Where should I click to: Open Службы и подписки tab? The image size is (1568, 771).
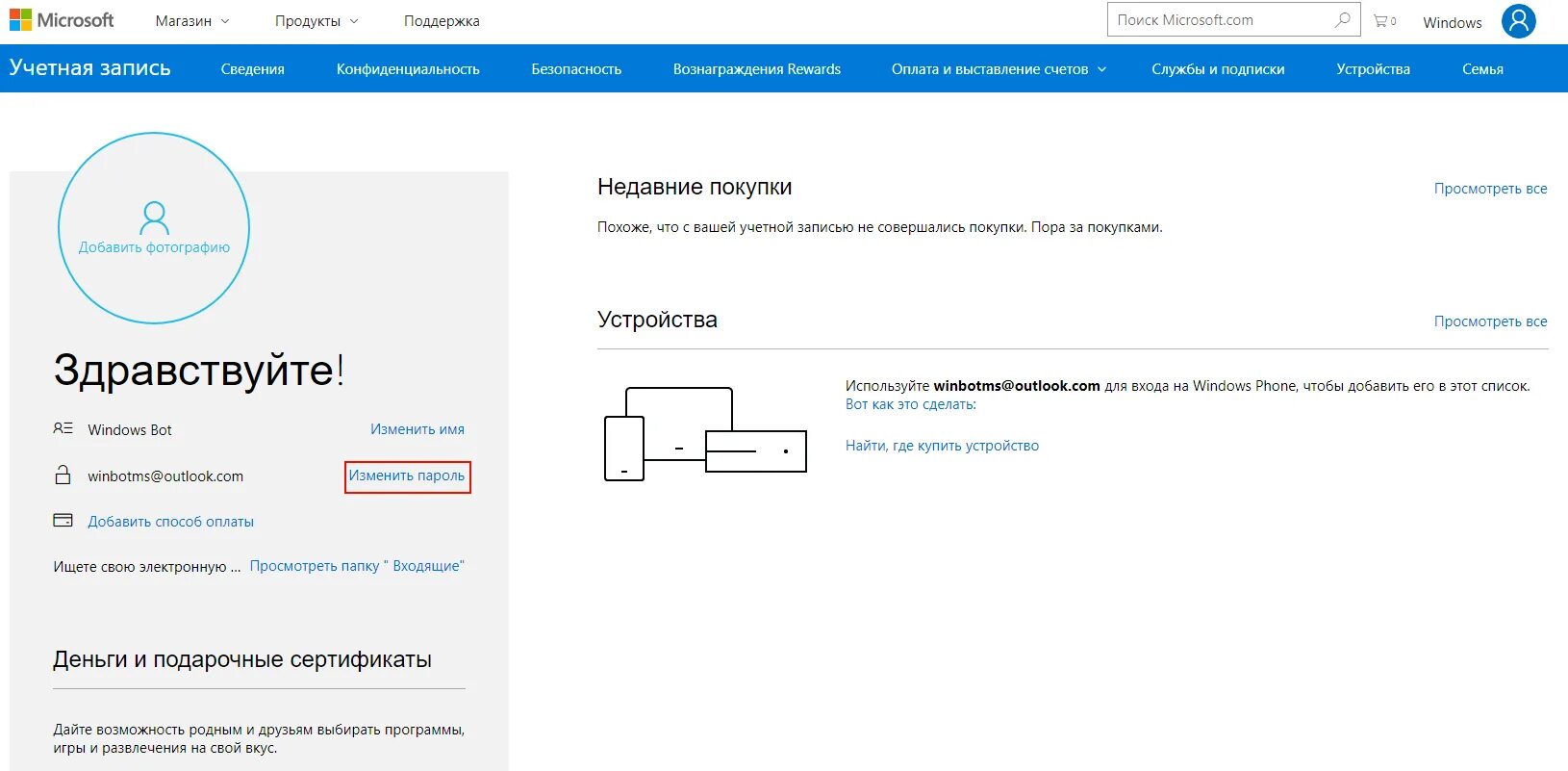click(x=1218, y=69)
